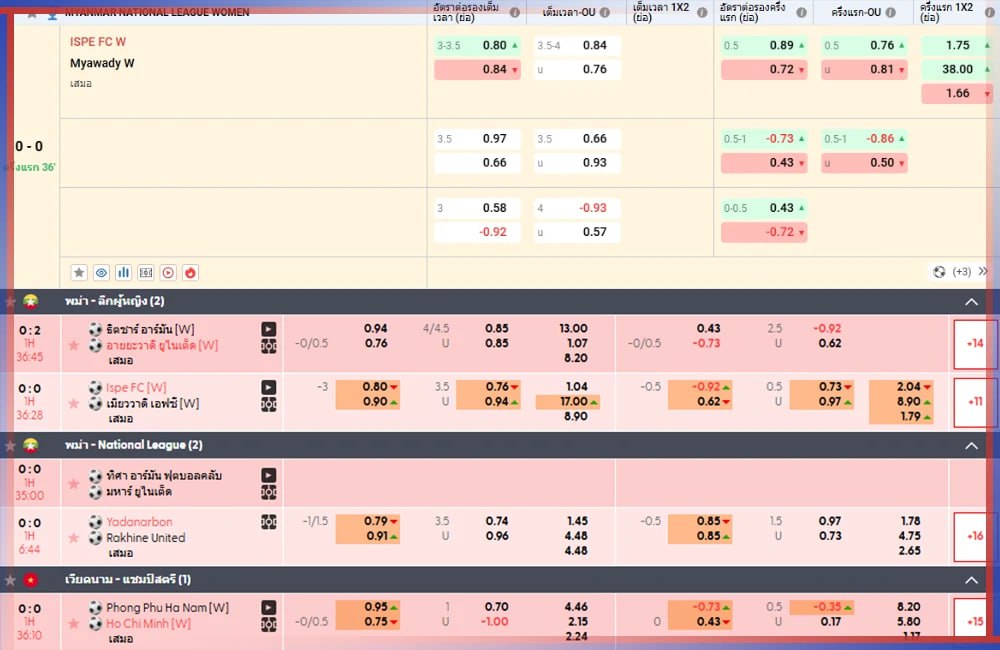Toggle favorite star for Yadanarbon vs Rakhine United
1000x650 pixels.
(x=73, y=538)
